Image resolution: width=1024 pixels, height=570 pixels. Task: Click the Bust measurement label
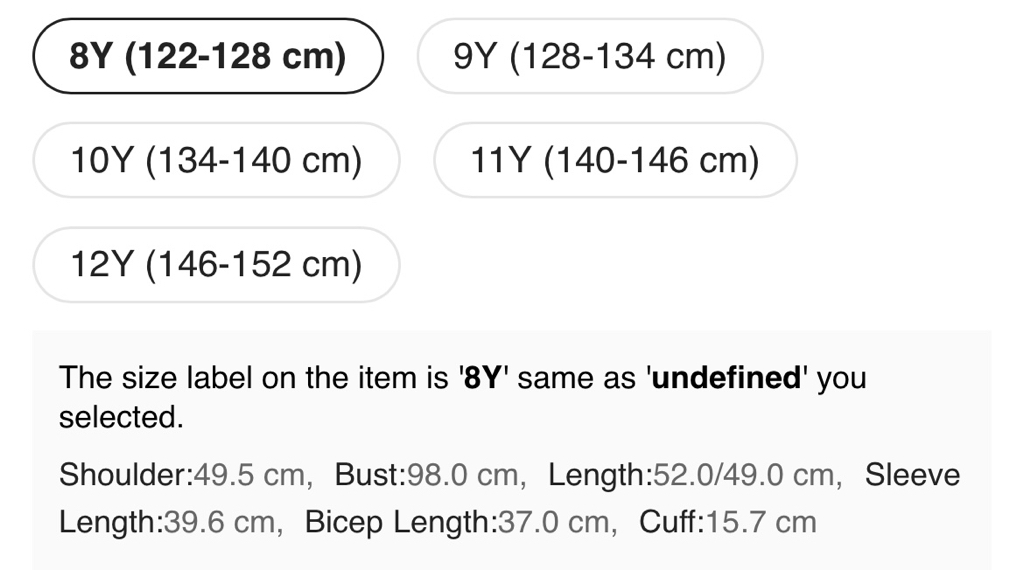tap(367, 474)
